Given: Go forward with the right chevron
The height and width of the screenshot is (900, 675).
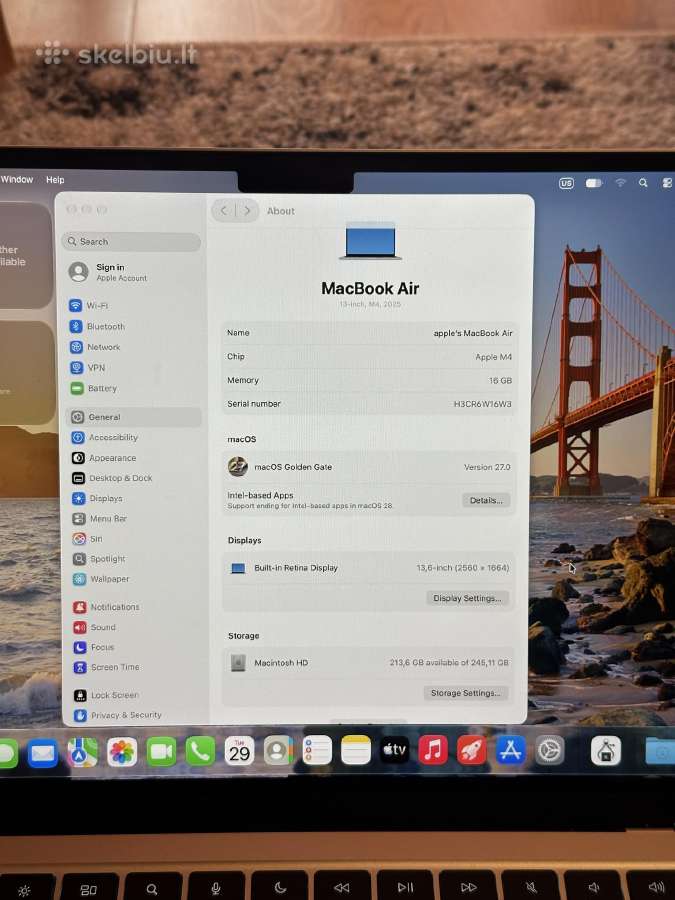Looking at the screenshot, I should pyautogui.click(x=247, y=211).
